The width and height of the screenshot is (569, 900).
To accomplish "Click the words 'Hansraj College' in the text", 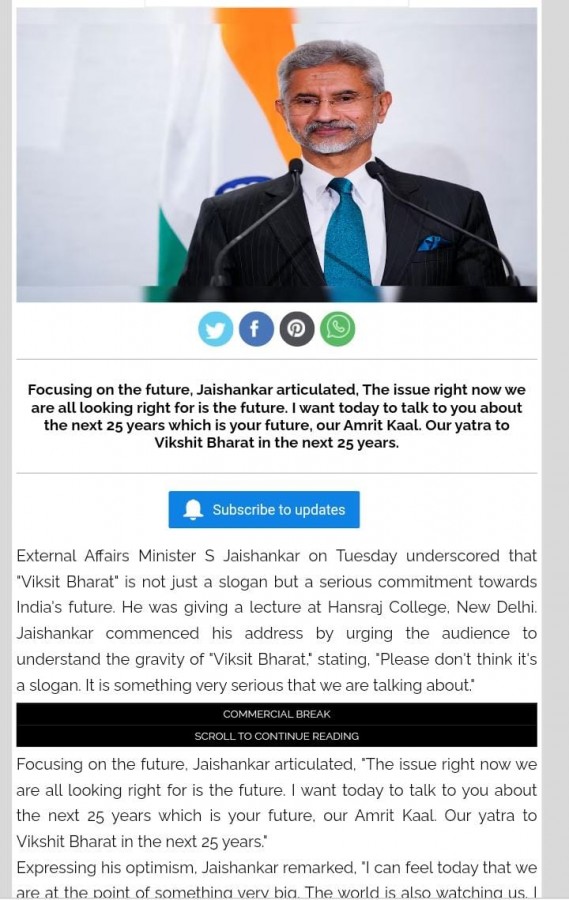I will 384,607.
